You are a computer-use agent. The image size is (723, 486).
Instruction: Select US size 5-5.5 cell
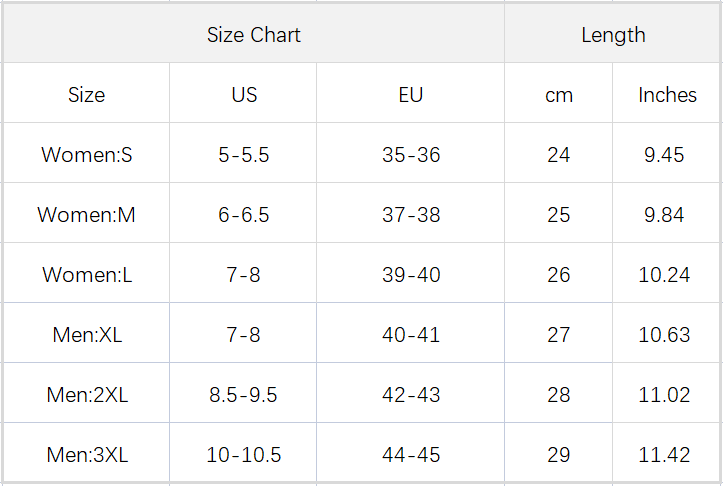[244, 155]
